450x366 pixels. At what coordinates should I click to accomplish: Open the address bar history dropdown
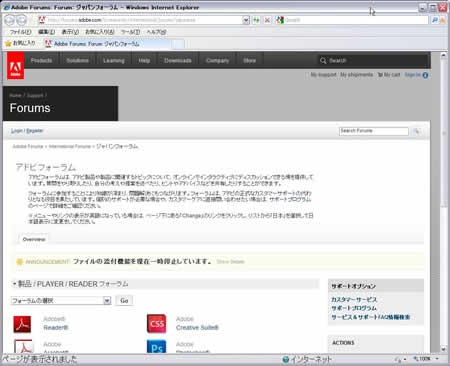pos(246,20)
